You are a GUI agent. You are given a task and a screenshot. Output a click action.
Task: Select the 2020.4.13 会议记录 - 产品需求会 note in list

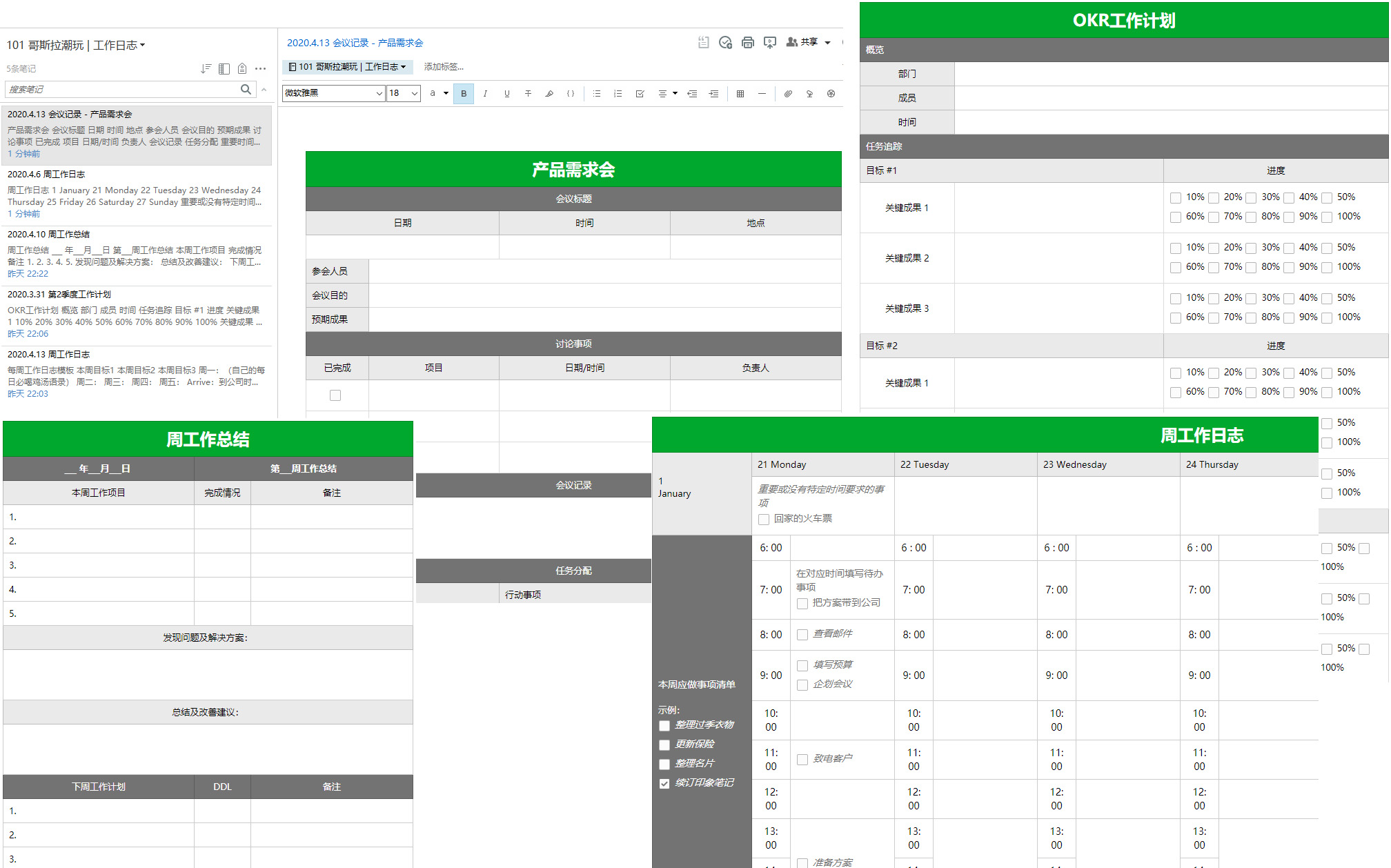[x=136, y=135]
